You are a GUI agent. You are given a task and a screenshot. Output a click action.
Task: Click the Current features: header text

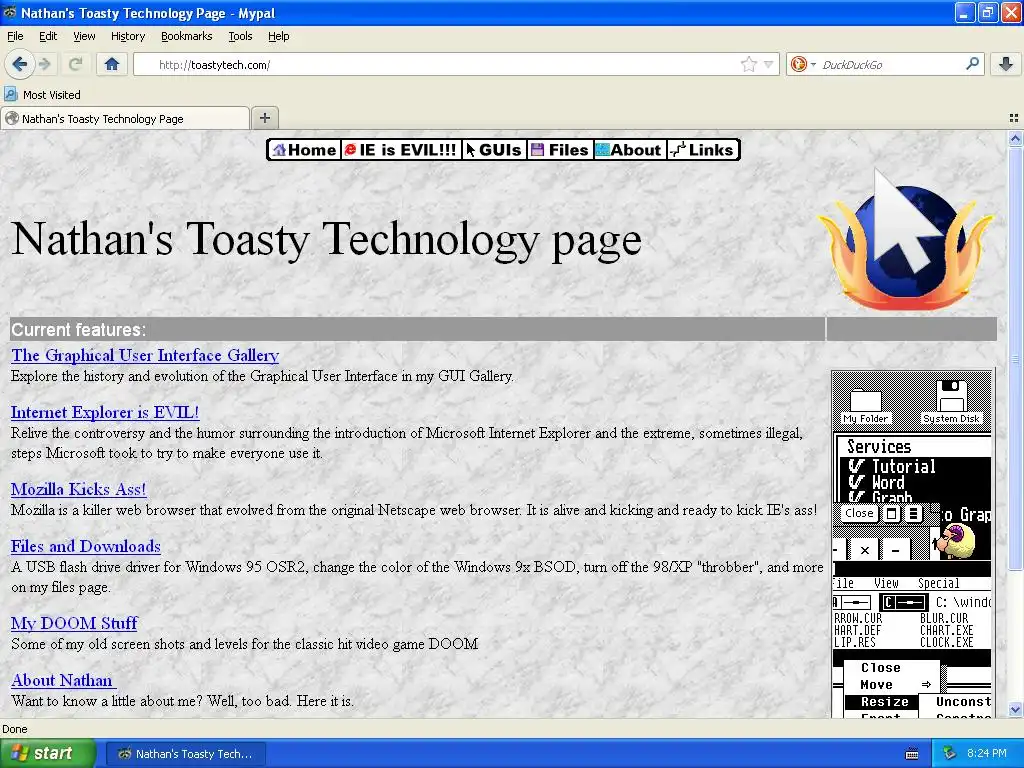[78, 329]
